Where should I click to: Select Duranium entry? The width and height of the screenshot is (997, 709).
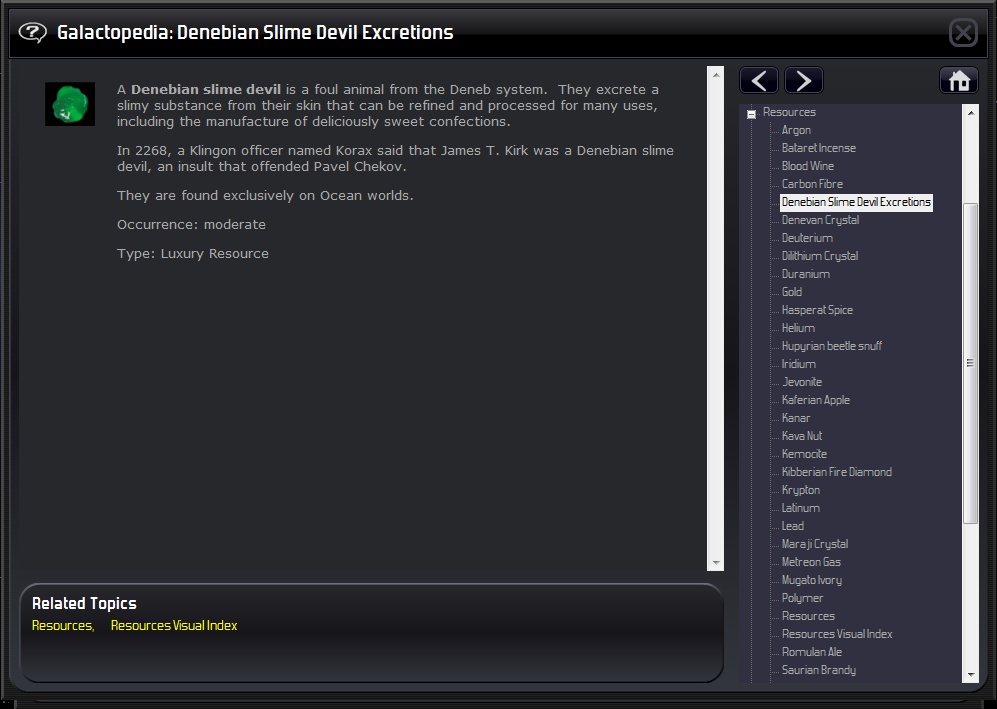[806, 274]
